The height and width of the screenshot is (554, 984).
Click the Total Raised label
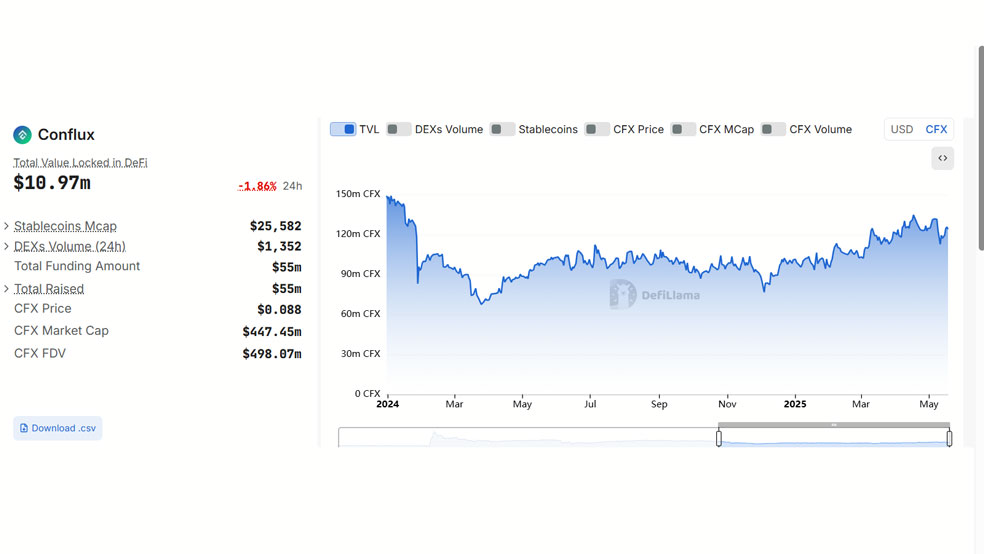pyautogui.click(x=49, y=289)
